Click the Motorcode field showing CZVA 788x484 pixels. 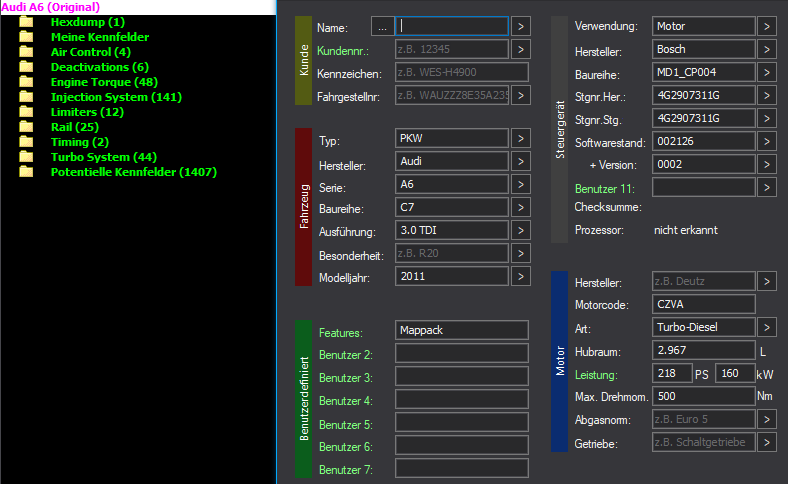point(704,305)
